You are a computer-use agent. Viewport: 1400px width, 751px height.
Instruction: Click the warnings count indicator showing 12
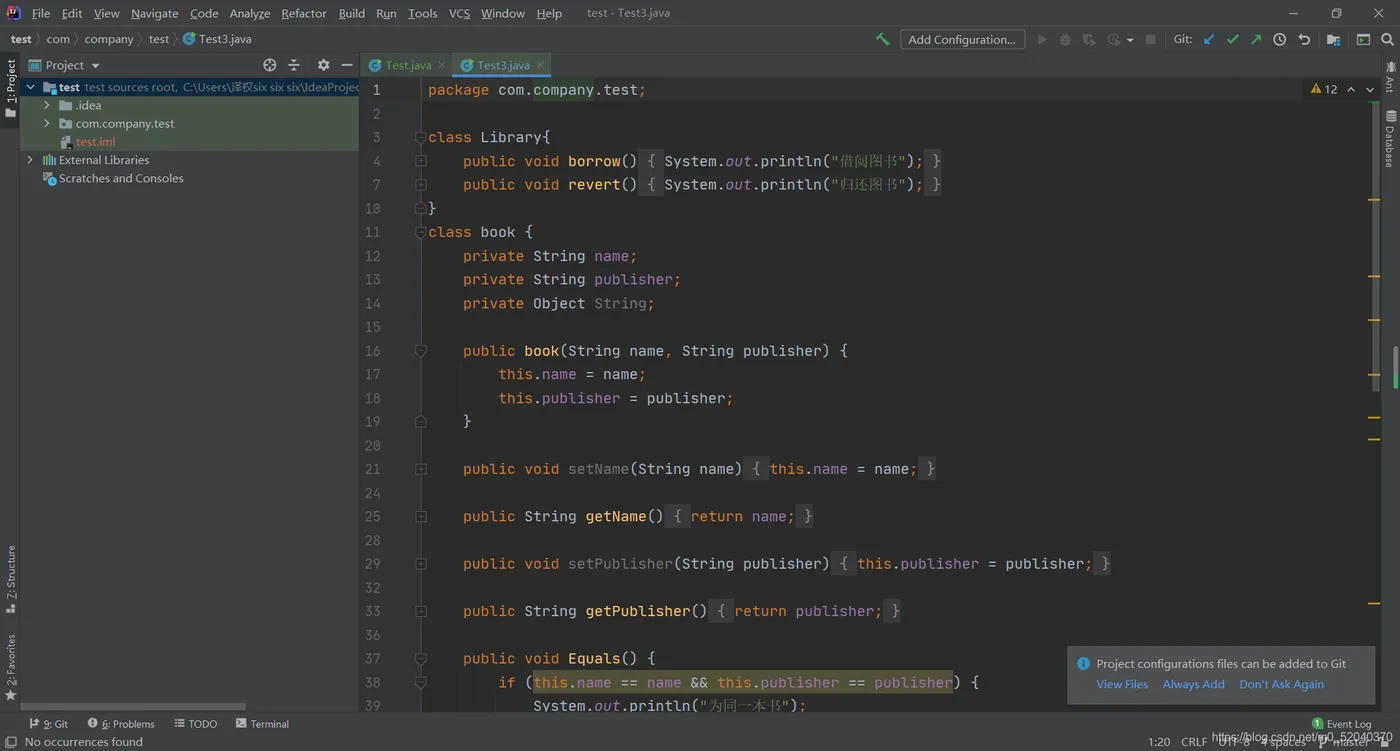pyautogui.click(x=1324, y=89)
